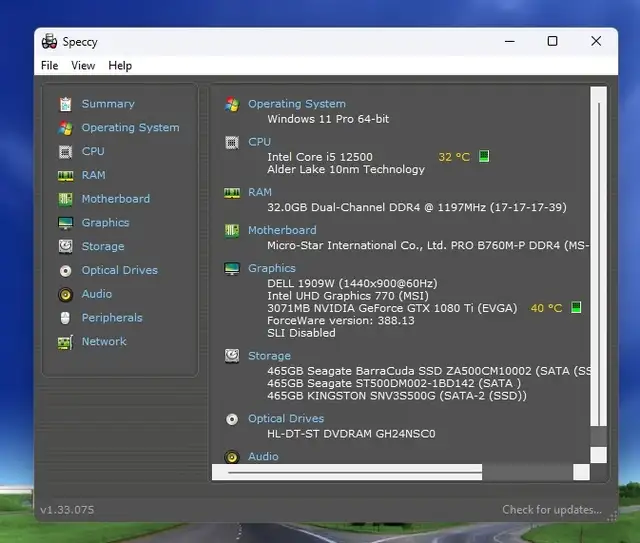Click the NVIDIA GeForce GTX 1080 Ti line
Screen dimensions: 640x543
(x=392, y=308)
